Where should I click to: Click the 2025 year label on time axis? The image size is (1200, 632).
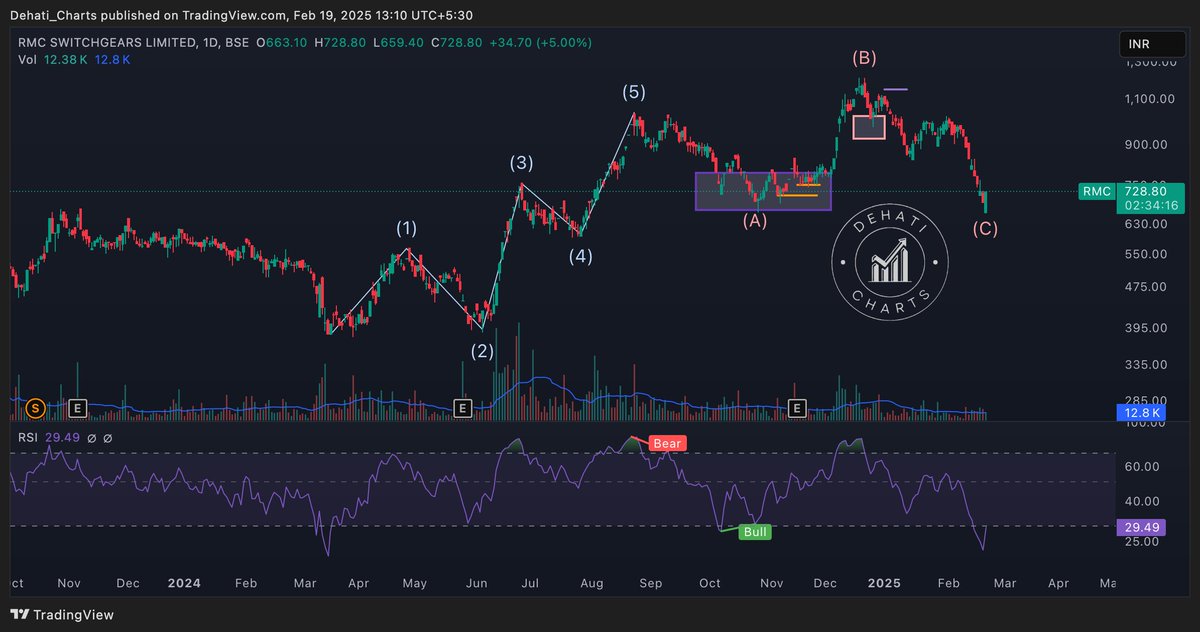(883, 583)
